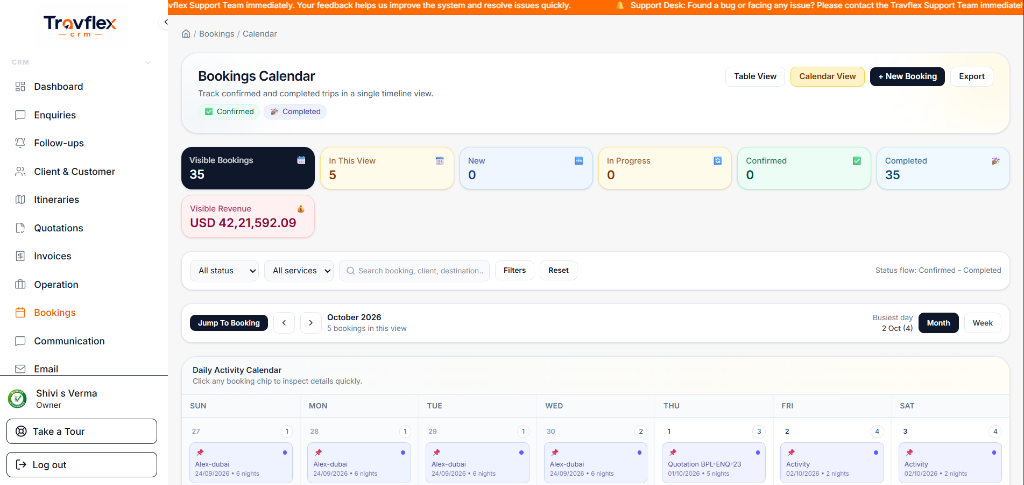Click the + New Booking button
This screenshot has width=1024, height=485.
[x=907, y=76]
